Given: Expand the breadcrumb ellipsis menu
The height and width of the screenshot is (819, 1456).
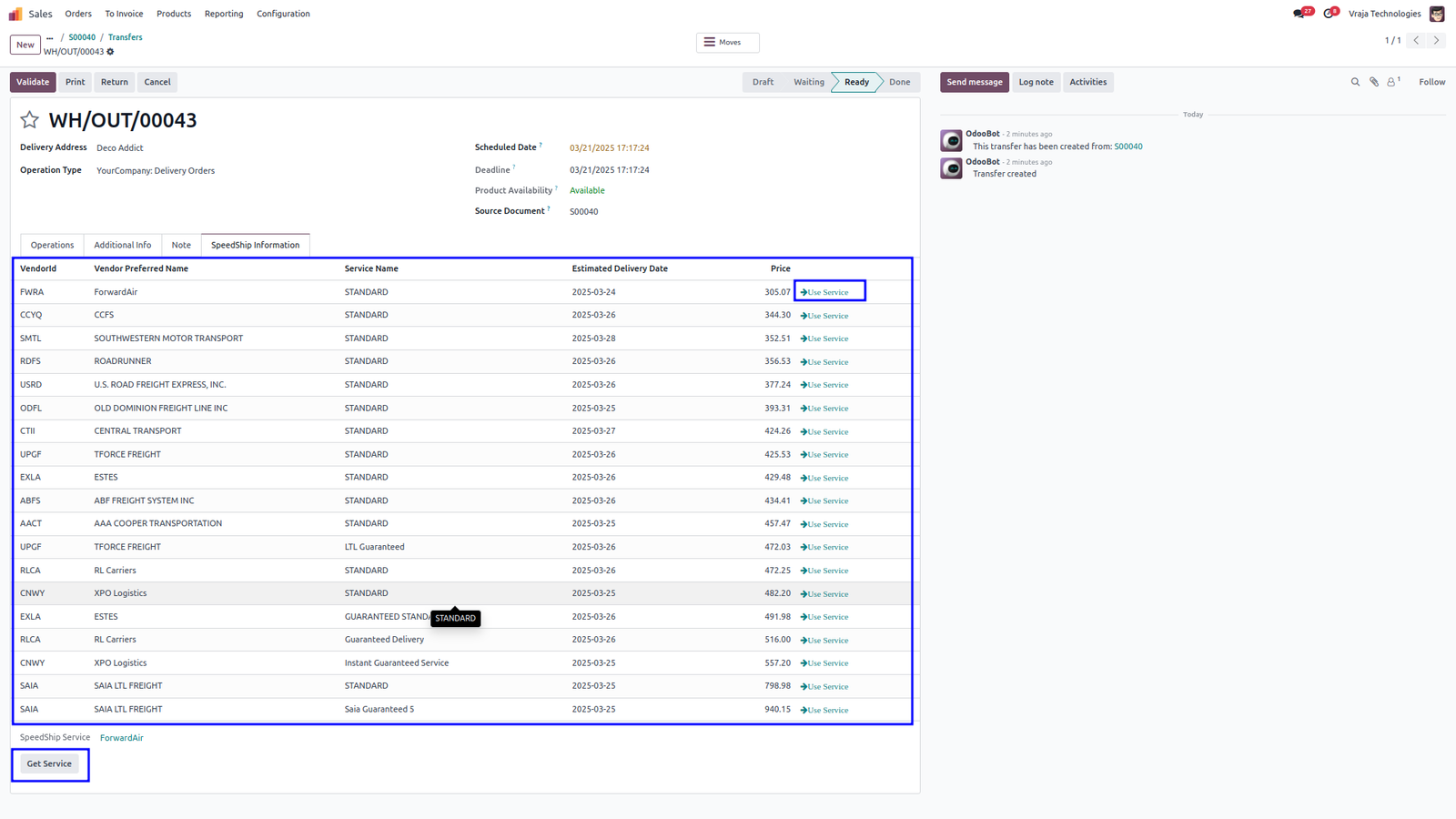Looking at the screenshot, I should pyautogui.click(x=50, y=38).
